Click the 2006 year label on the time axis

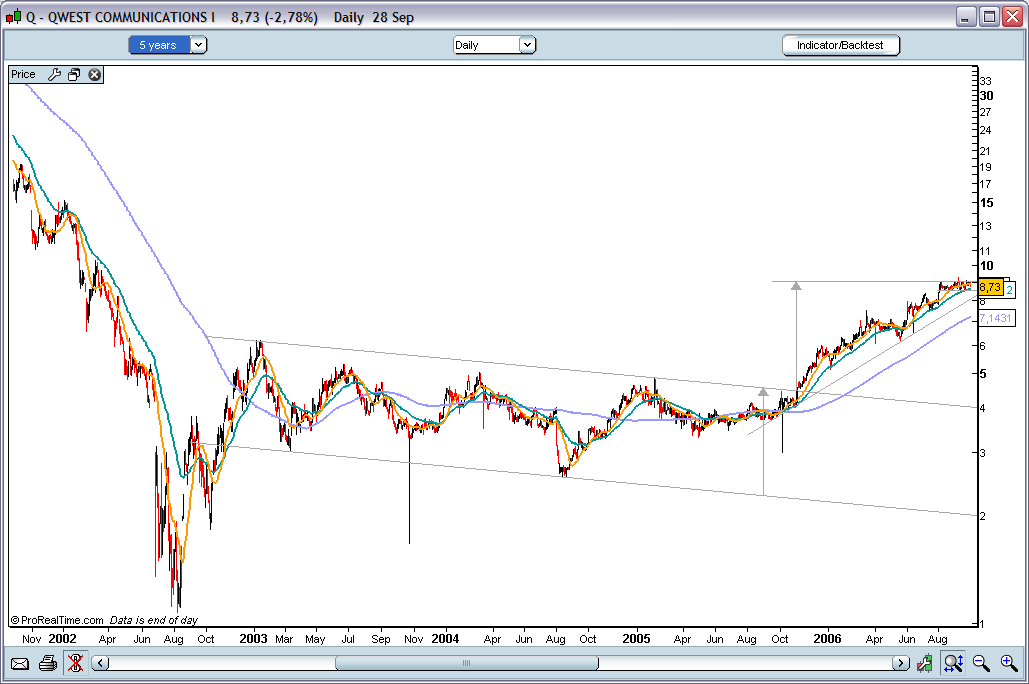828,638
